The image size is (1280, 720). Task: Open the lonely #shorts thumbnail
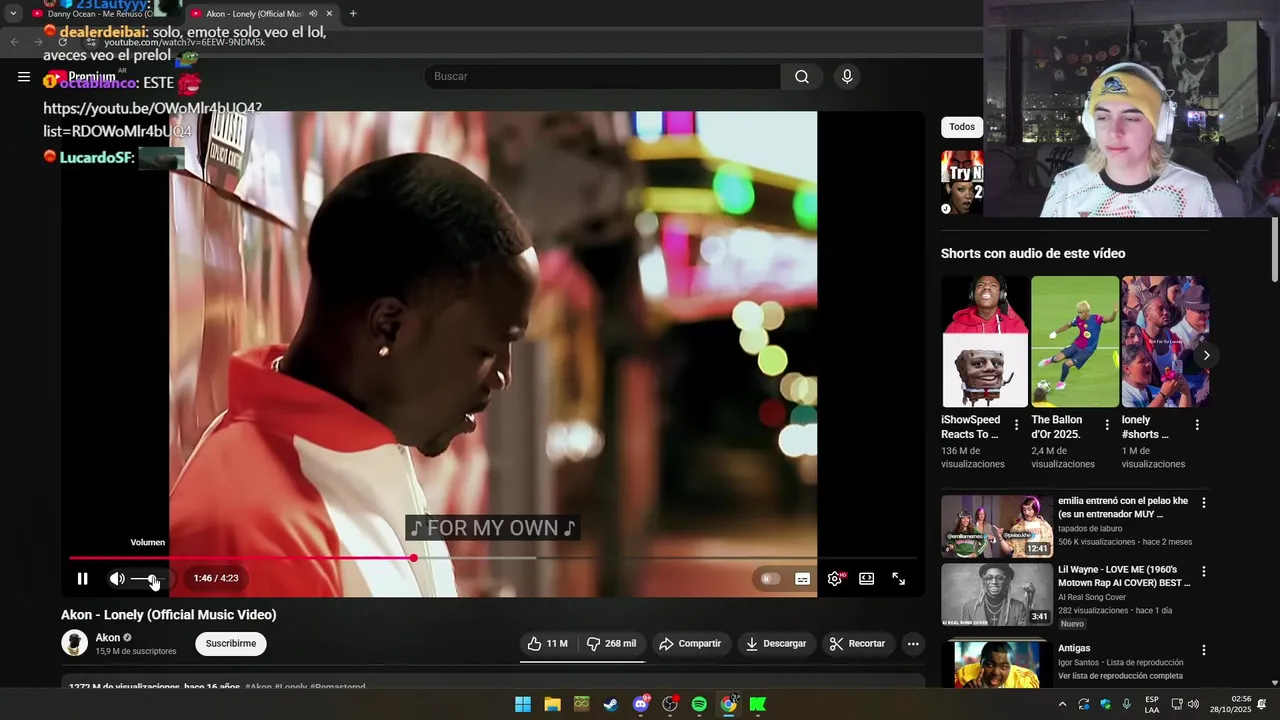pos(1165,342)
